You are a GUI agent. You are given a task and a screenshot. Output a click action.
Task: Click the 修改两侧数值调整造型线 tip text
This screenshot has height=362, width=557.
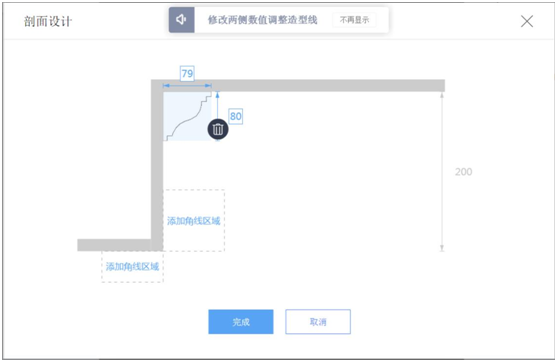[x=263, y=20]
